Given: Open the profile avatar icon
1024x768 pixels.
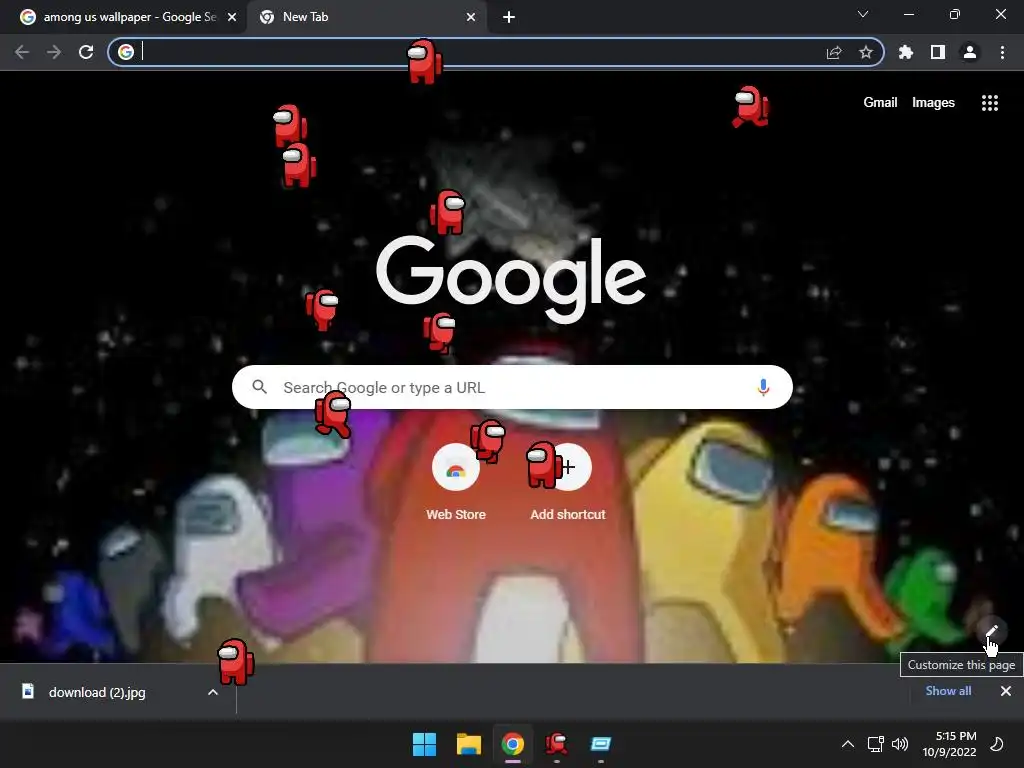Looking at the screenshot, I should pos(970,52).
